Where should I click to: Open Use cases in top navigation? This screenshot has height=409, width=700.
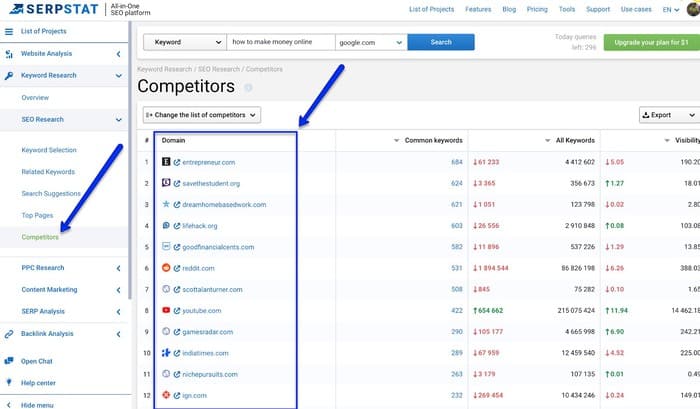pyautogui.click(x=636, y=9)
